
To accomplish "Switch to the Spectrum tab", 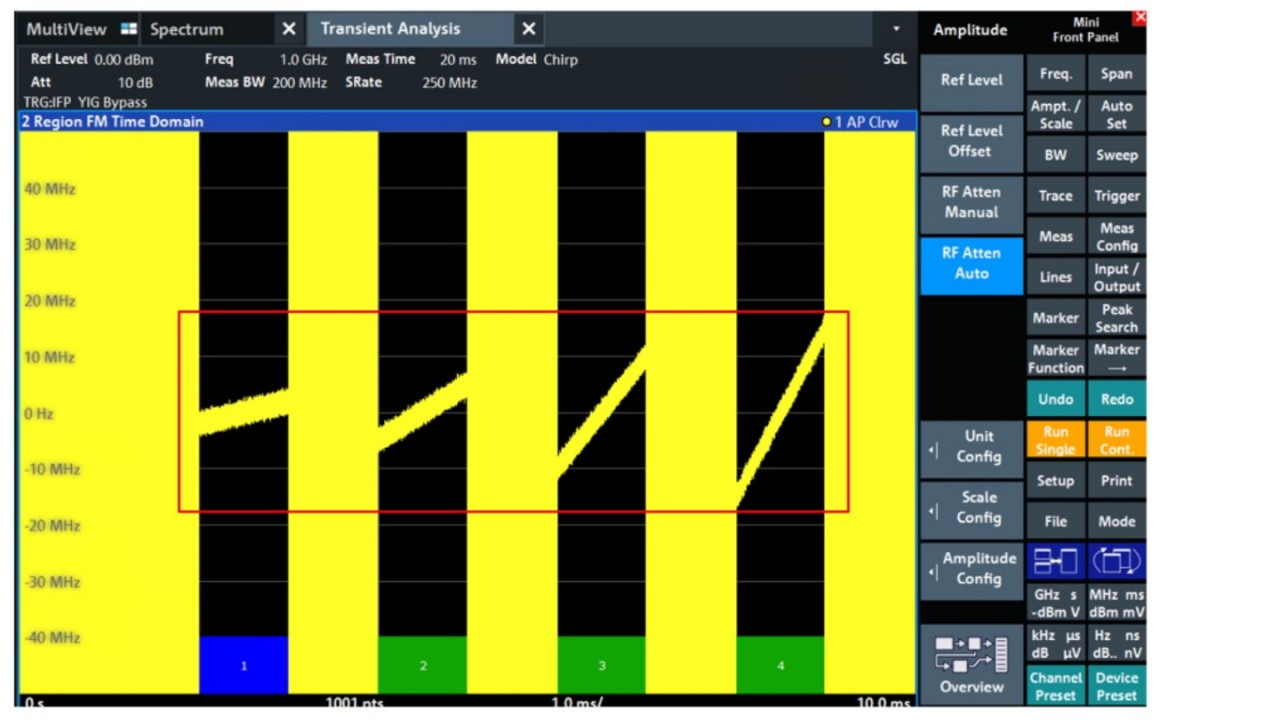I will pyautogui.click(x=187, y=29).
